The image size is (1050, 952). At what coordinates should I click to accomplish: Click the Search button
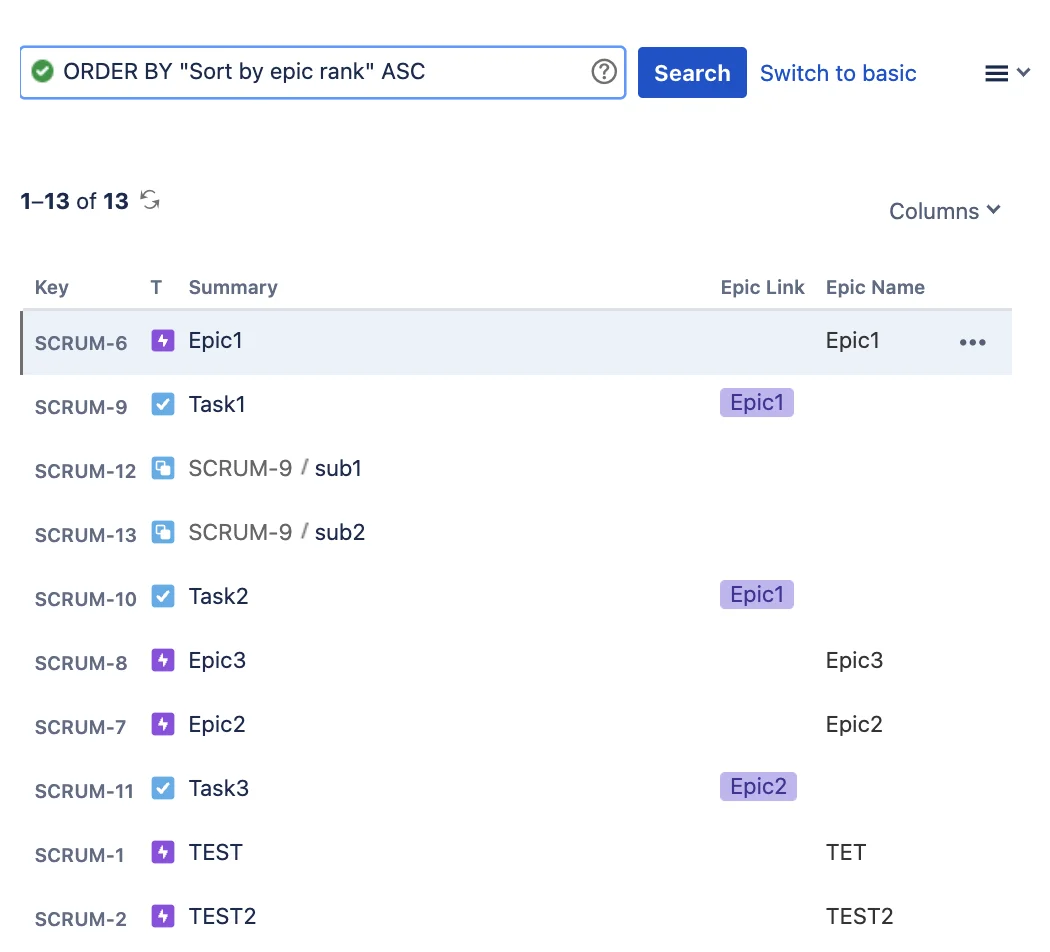coord(692,72)
